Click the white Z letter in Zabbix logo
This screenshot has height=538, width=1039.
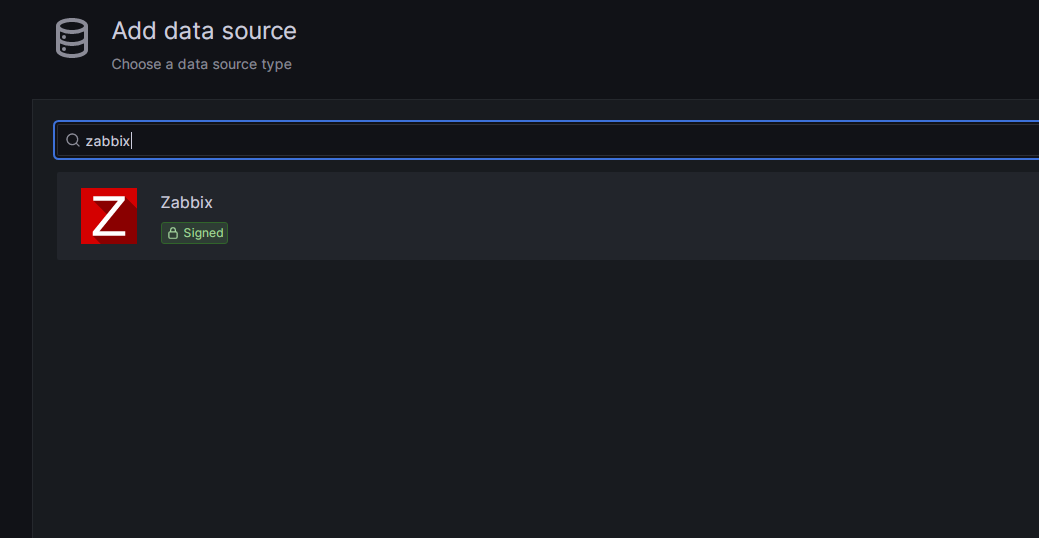(x=109, y=216)
